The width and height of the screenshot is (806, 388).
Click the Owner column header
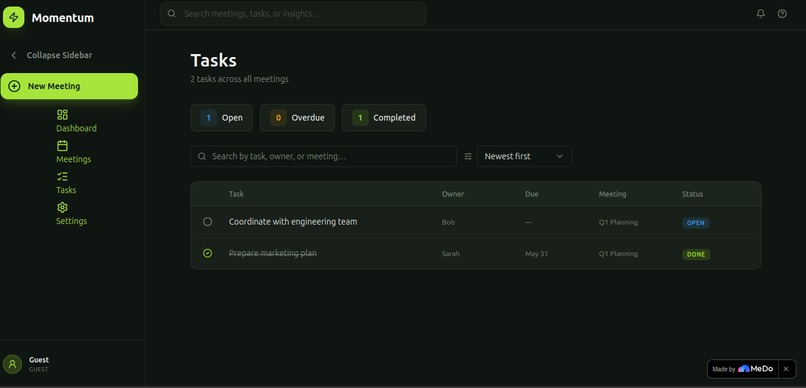point(453,194)
